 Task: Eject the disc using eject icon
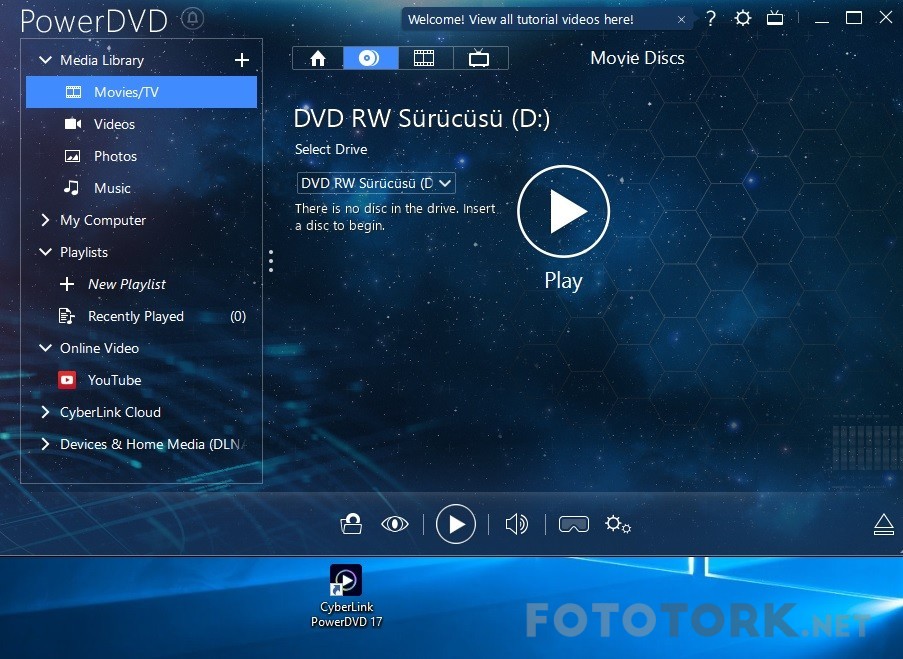[883, 524]
